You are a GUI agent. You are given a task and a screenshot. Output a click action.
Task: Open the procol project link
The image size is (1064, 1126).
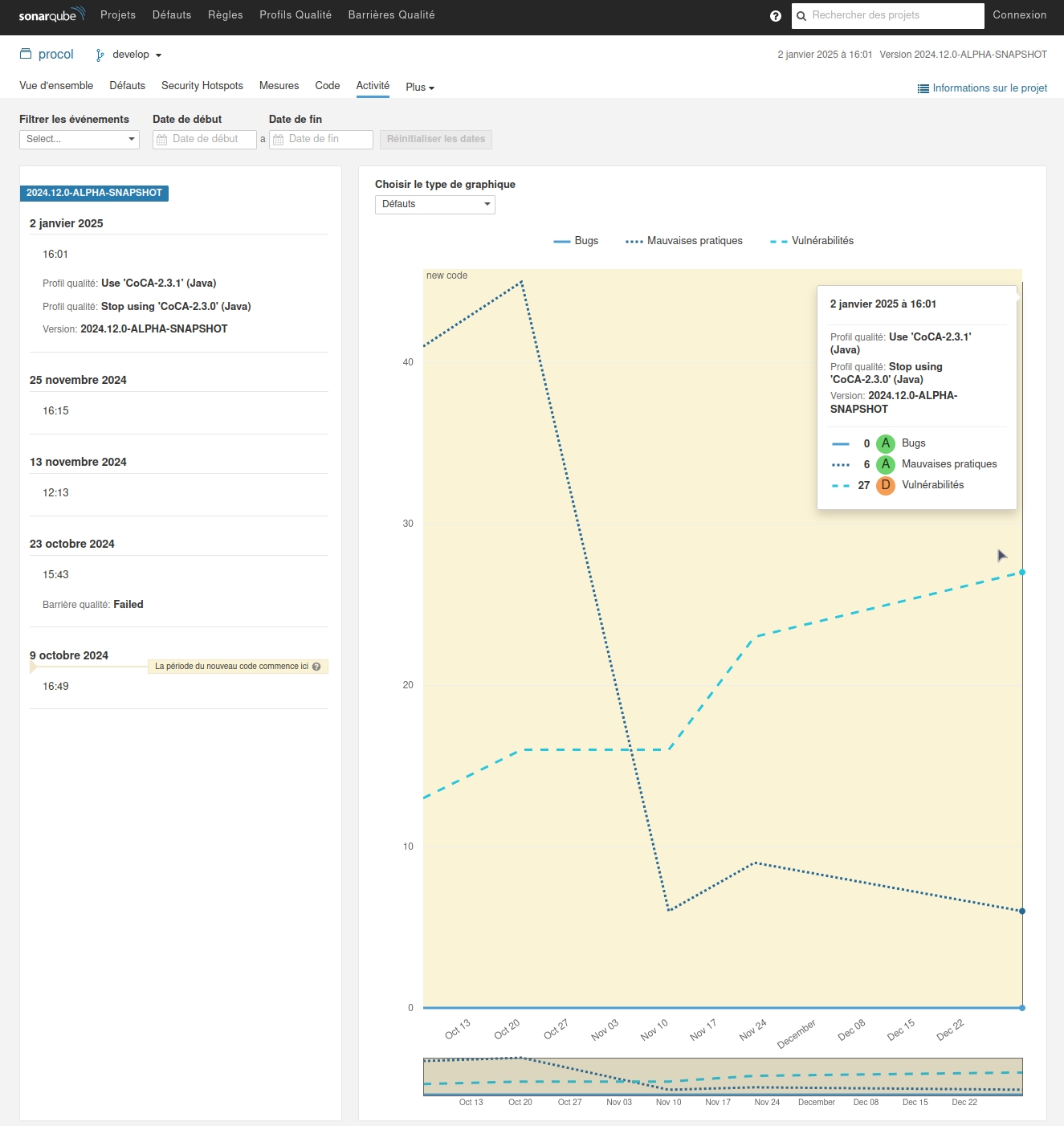(x=56, y=54)
